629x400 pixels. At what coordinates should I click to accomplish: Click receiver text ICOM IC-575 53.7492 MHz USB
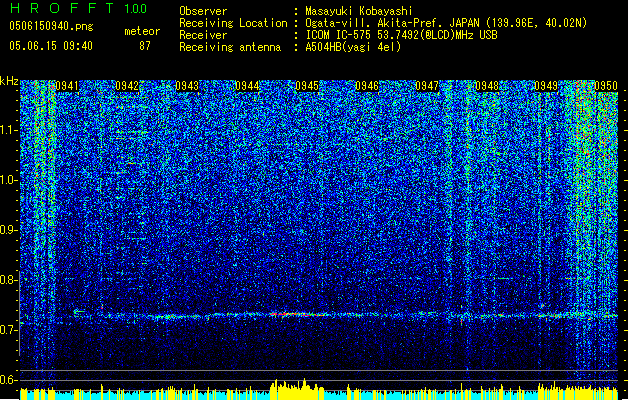click(x=401, y=35)
